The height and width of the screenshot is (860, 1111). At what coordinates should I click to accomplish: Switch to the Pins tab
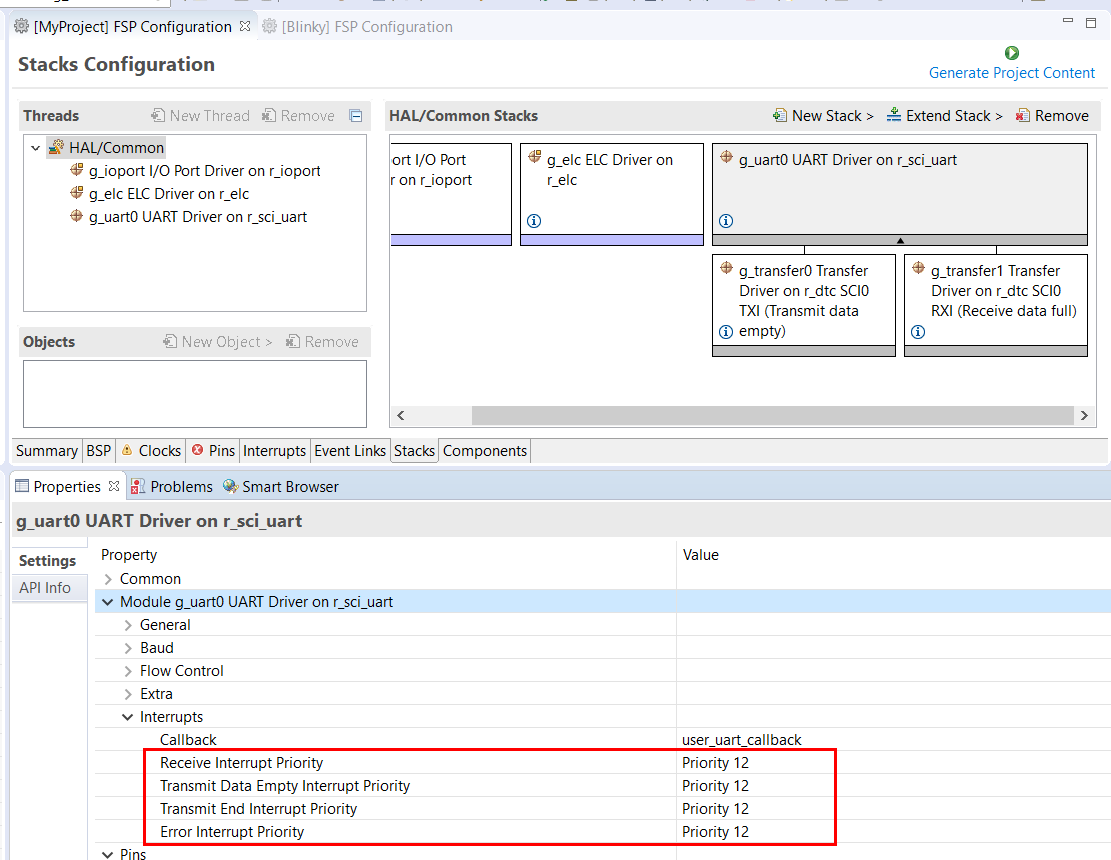[x=213, y=451]
